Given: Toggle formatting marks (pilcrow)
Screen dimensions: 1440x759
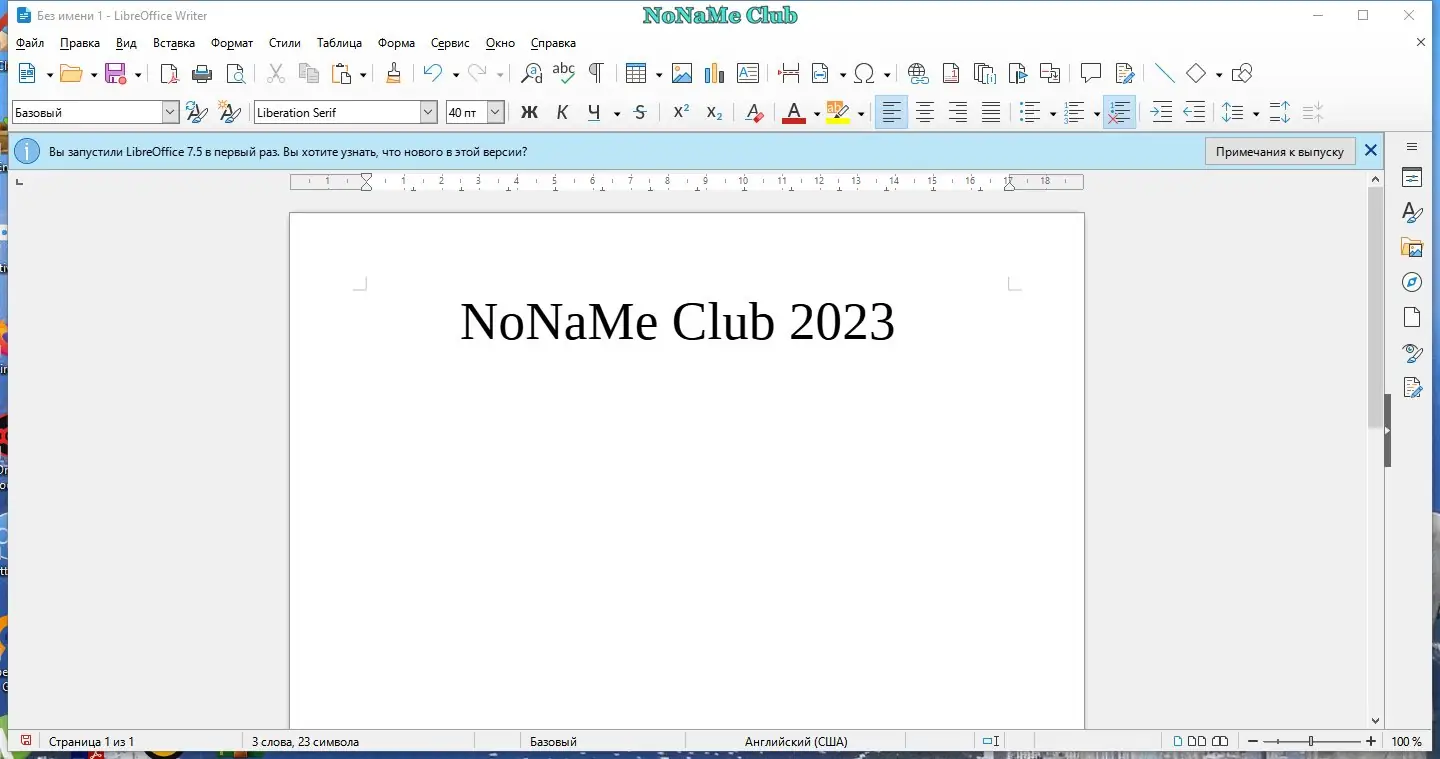Looking at the screenshot, I should tap(596, 73).
